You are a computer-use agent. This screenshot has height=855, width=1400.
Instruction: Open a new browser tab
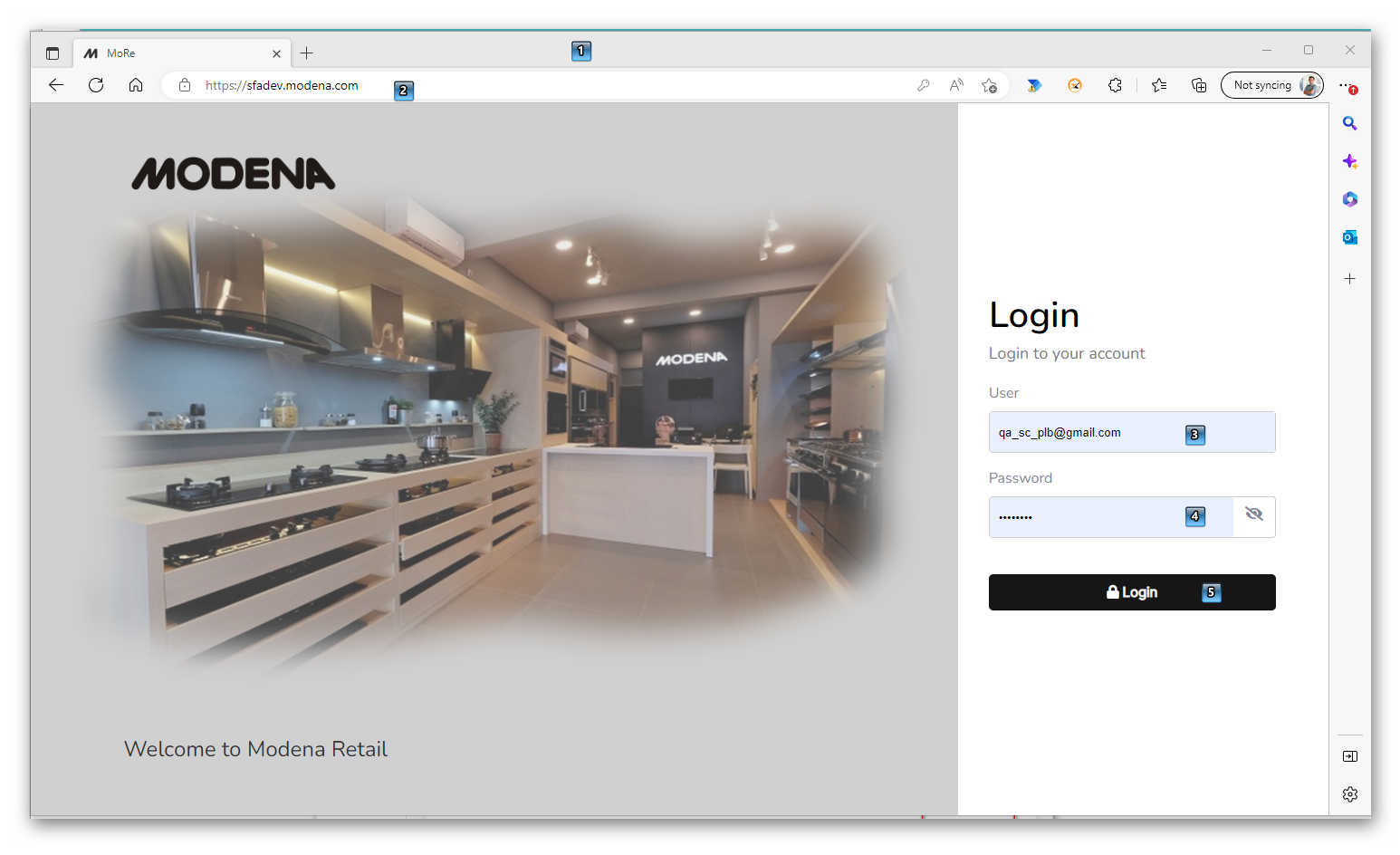[x=307, y=53]
